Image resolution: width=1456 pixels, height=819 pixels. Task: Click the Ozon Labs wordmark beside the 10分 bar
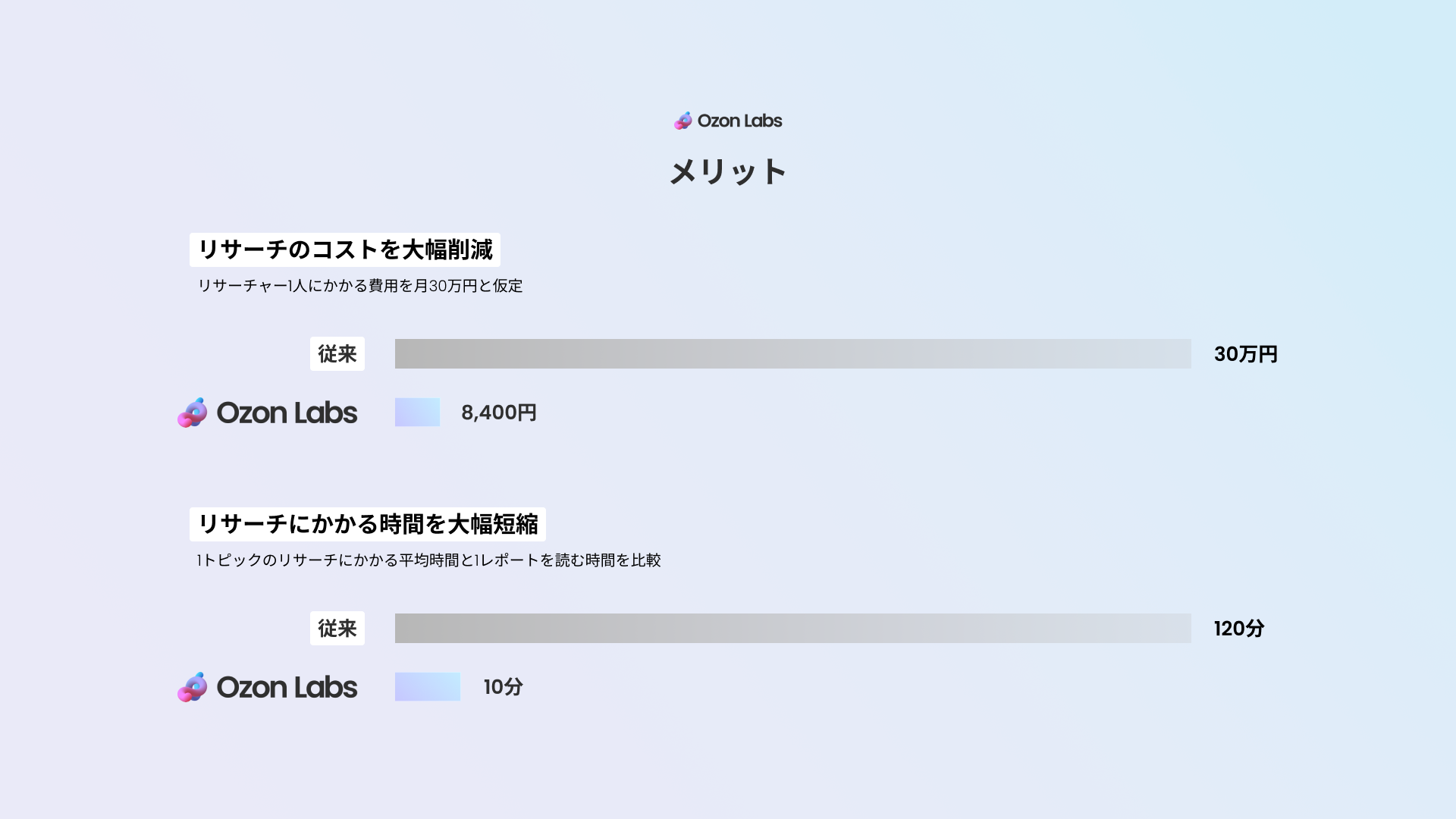pyautogui.click(x=287, y=687)
